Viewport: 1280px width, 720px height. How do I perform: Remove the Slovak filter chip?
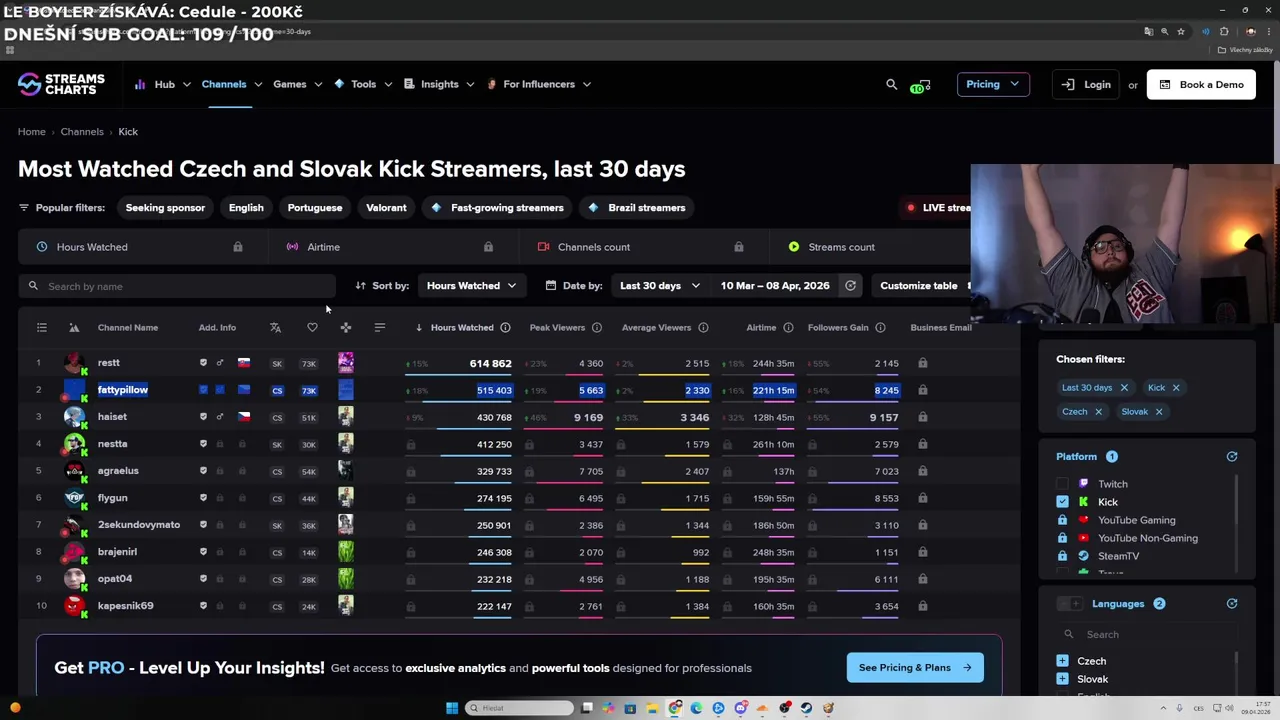(x=1159, y=412)
